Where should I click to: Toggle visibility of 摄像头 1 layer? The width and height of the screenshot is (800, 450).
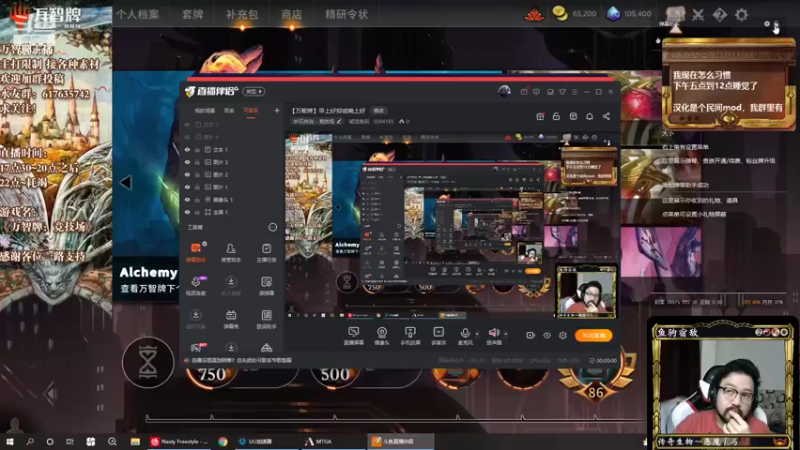pos(187,199)
